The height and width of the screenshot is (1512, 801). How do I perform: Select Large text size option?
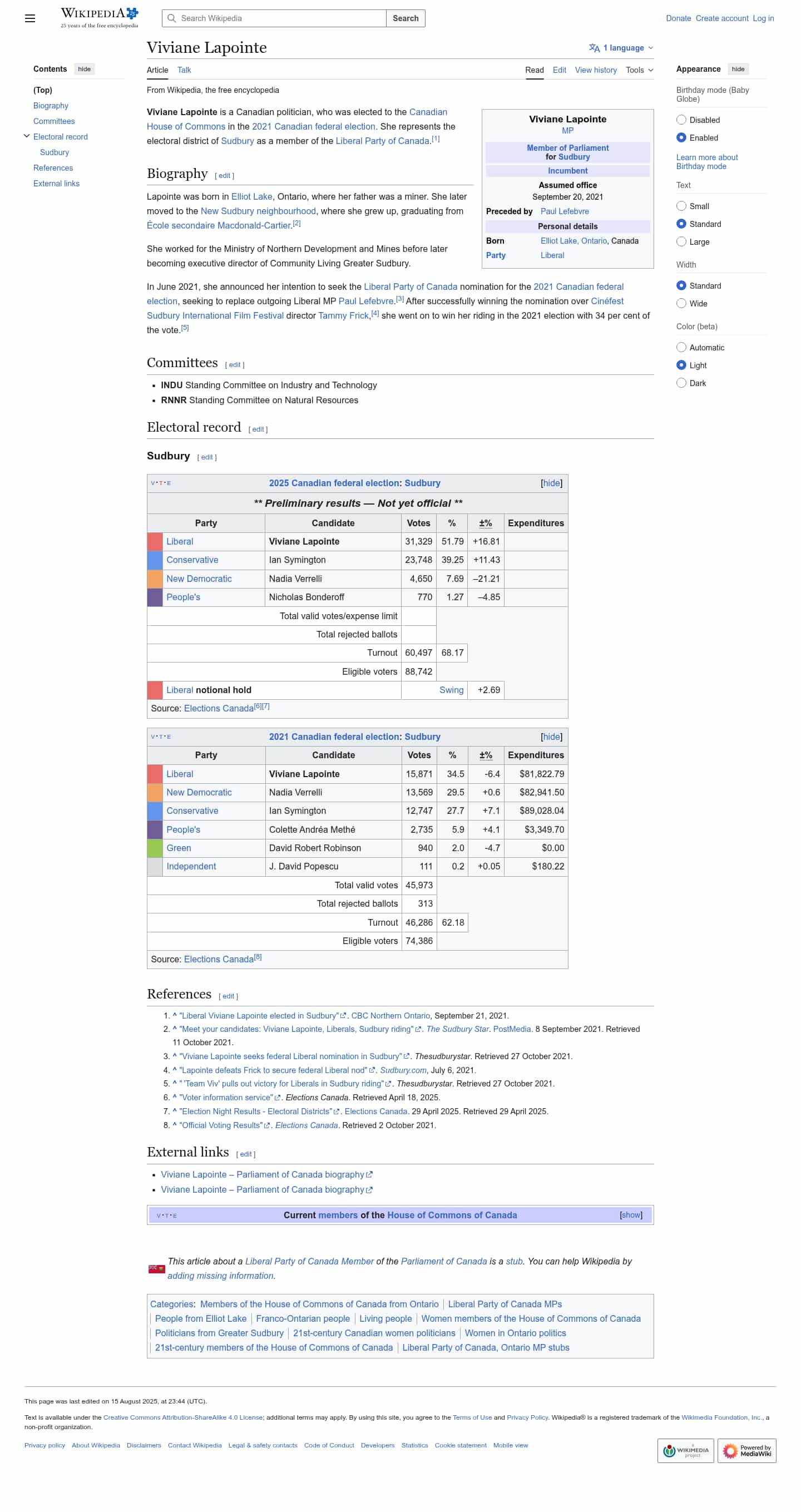point(681,242)
